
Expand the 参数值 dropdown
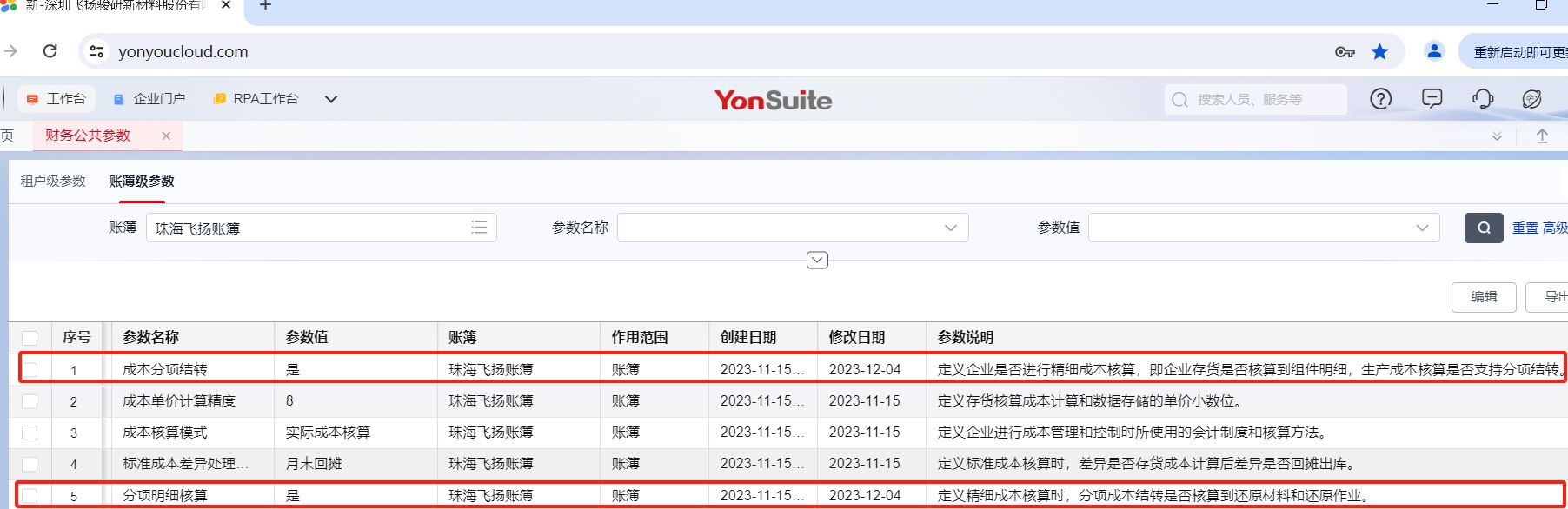click(x=1264, y=228)
